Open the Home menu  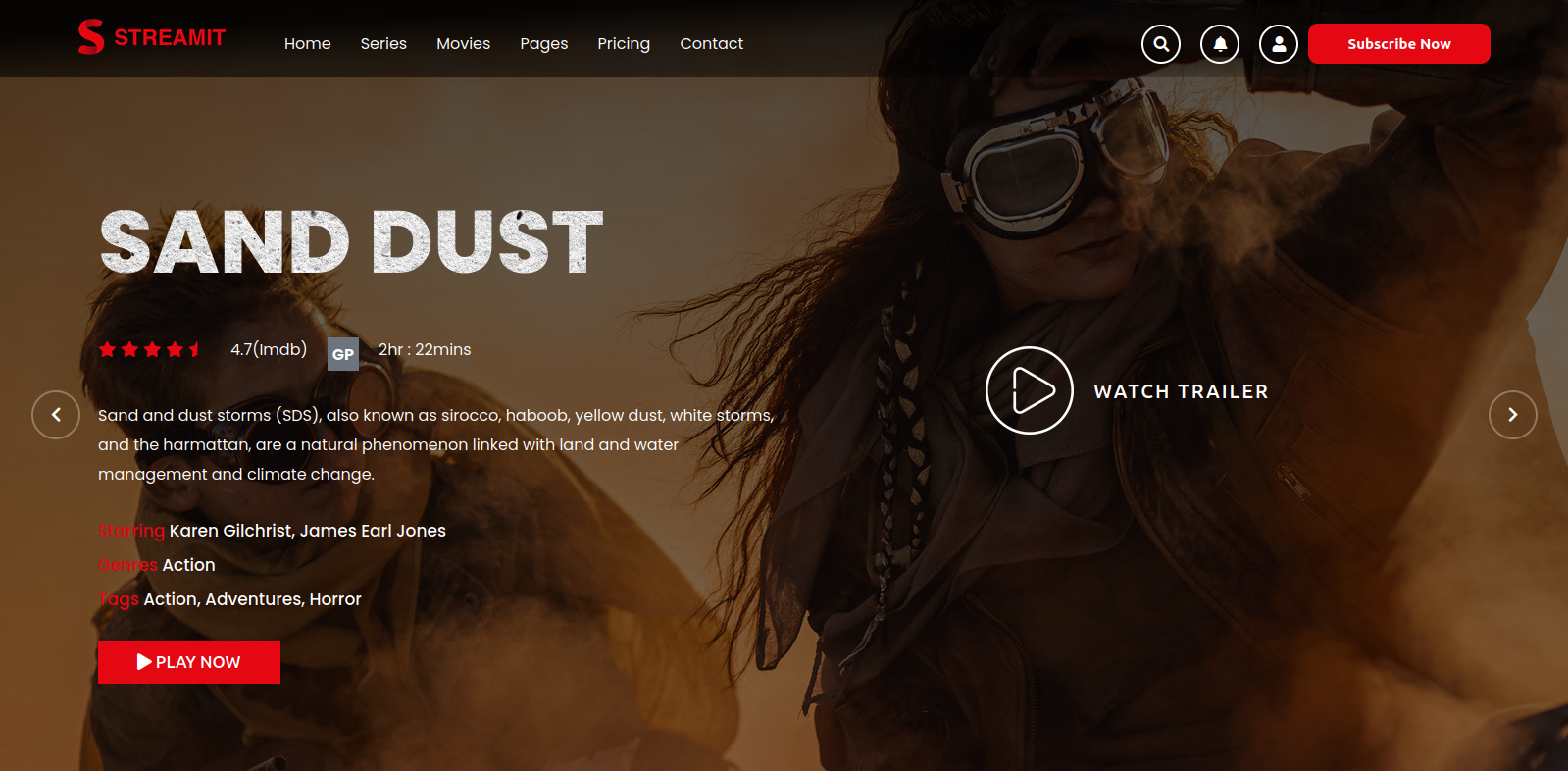(307, 44)
